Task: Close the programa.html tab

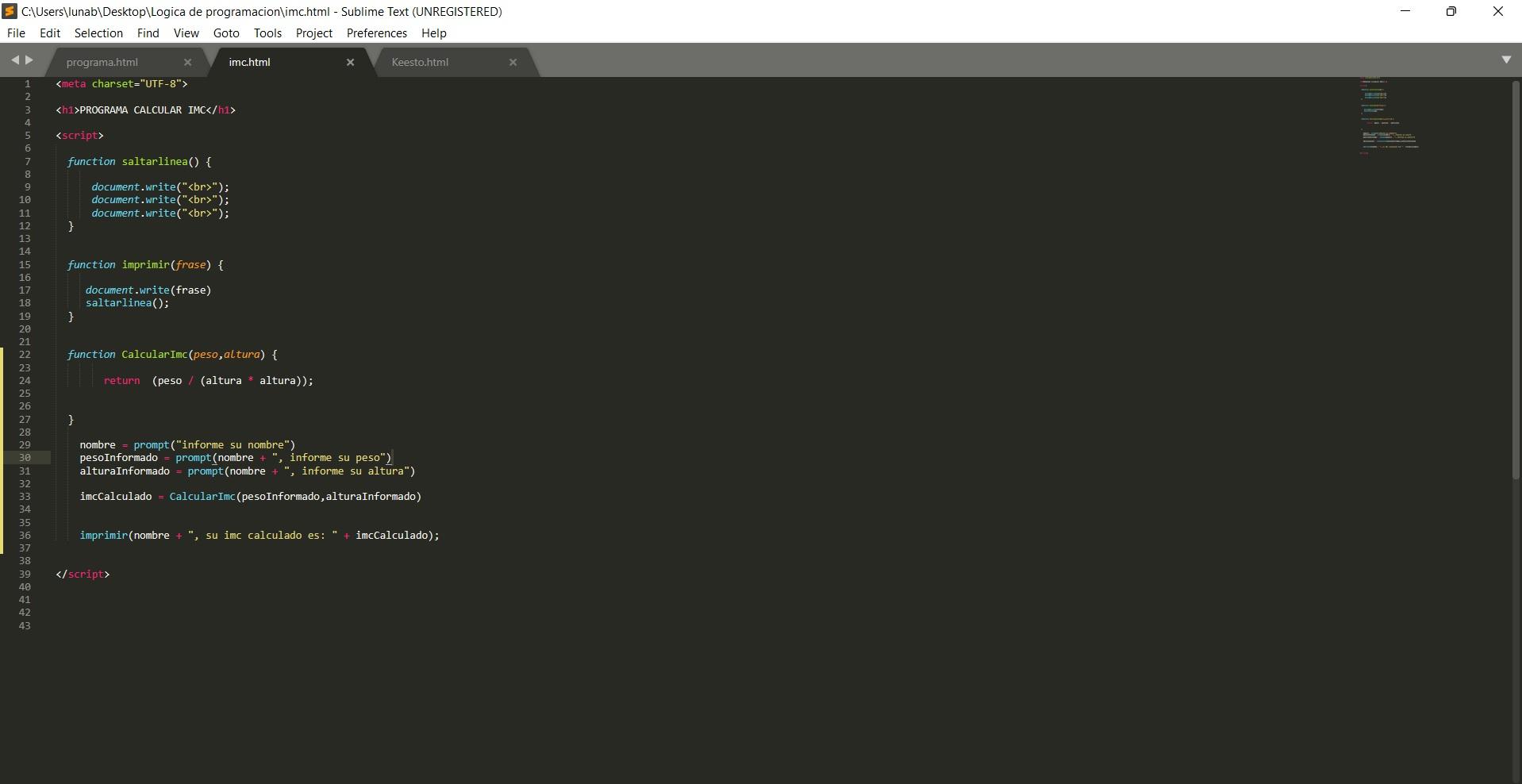Action: coord(187,62)
